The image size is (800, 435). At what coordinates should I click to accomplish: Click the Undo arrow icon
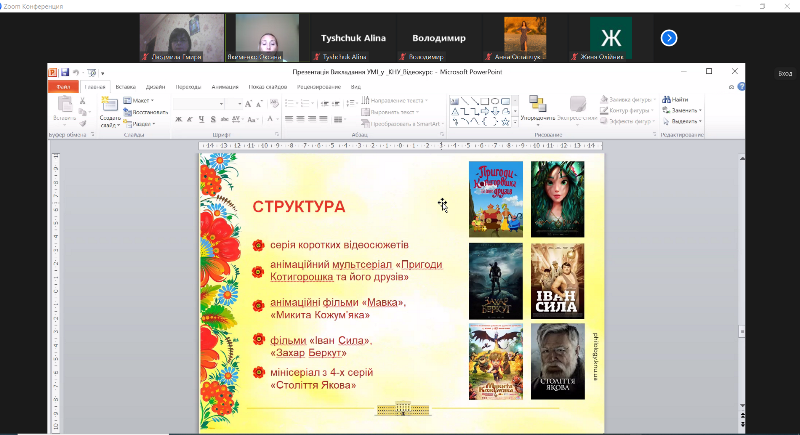(x=76, y=72)
